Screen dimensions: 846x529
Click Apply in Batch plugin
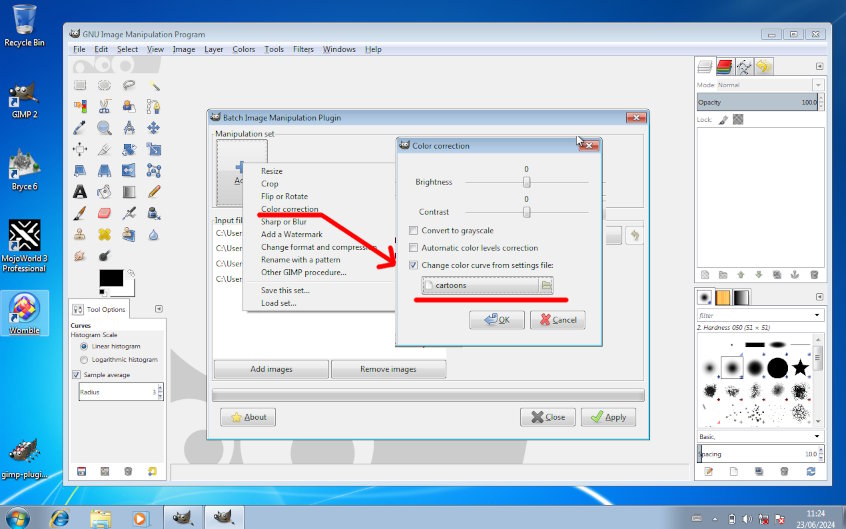tap(609, 417)
